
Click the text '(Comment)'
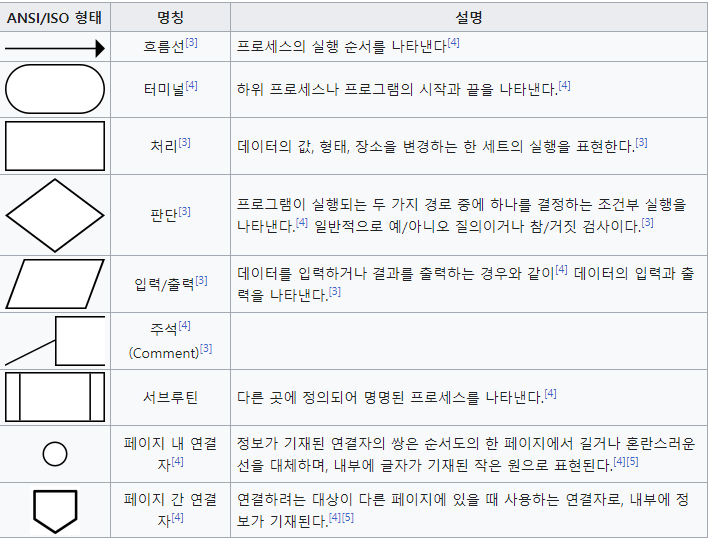point(164,353)
